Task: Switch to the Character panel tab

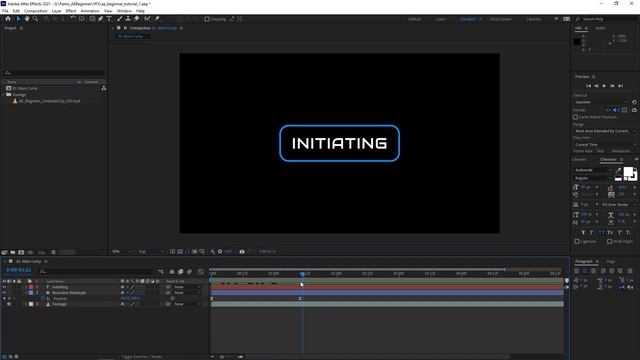Action: click(x=608, y=159)
